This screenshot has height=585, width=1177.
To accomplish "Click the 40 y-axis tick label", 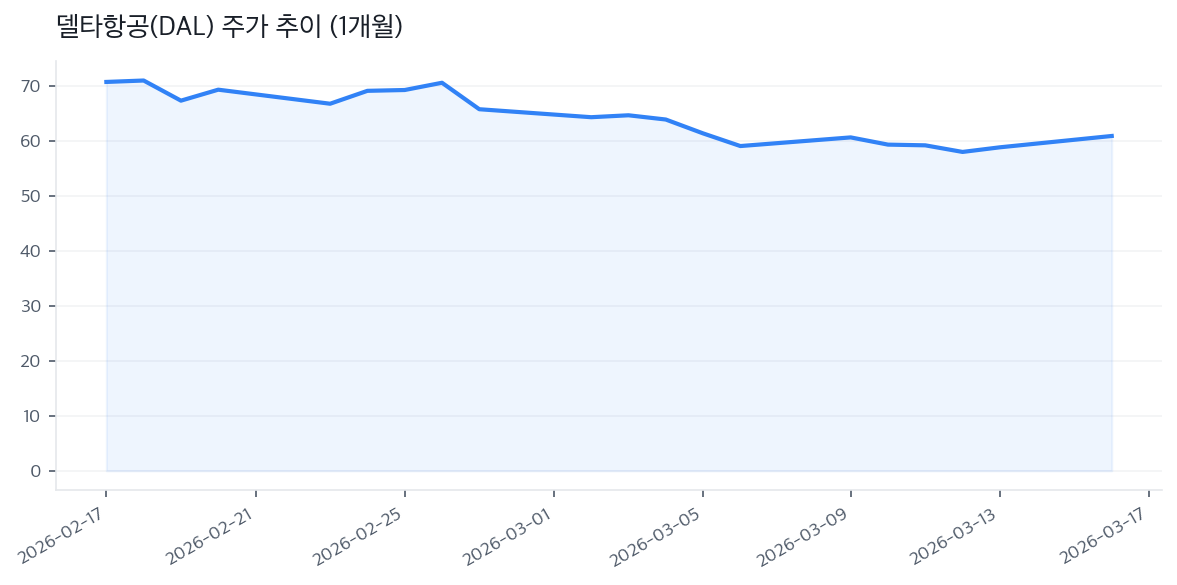I will click(30, 251).
